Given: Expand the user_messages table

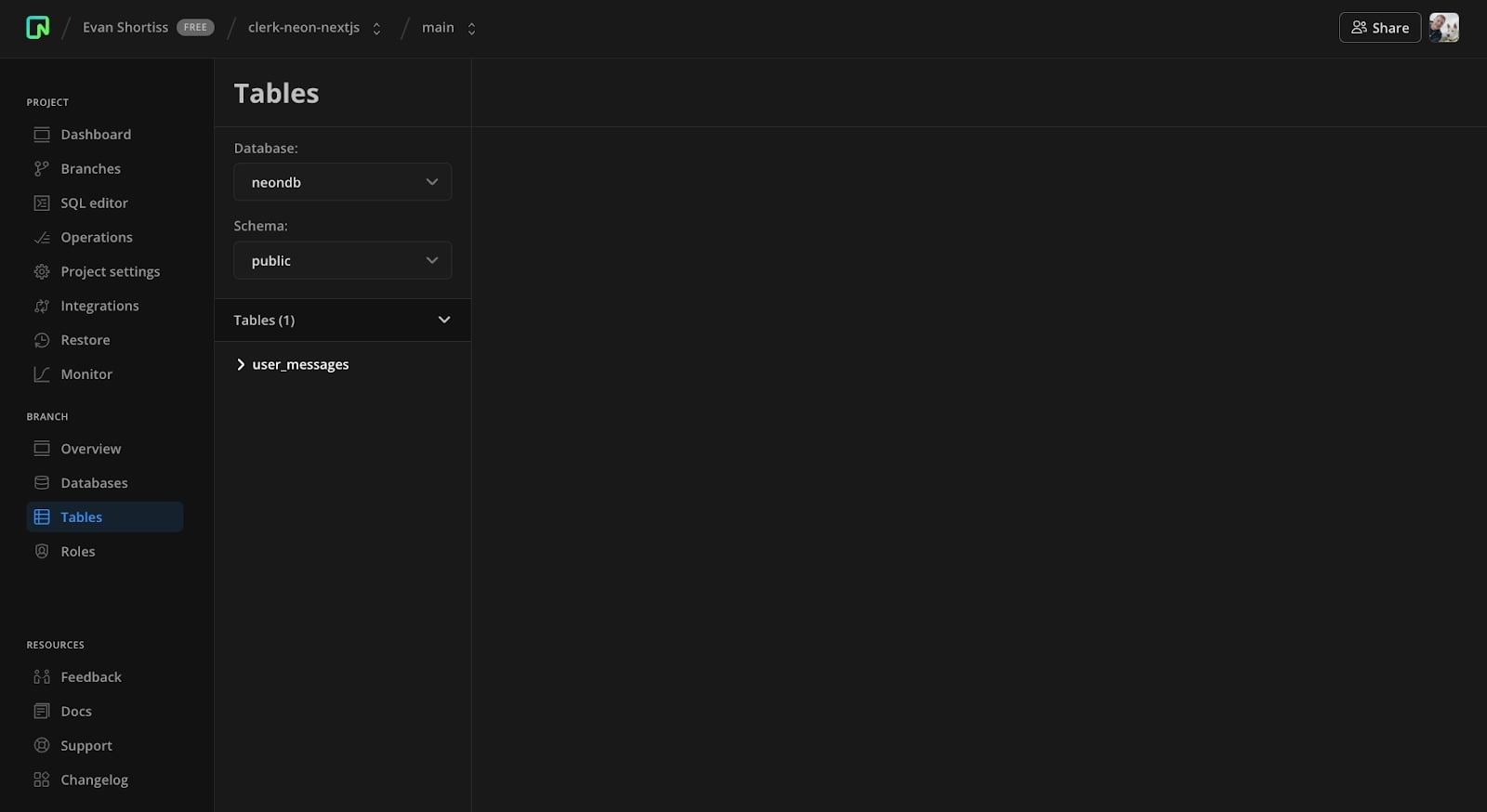Looking at the screenshot, I should [241, 365].
